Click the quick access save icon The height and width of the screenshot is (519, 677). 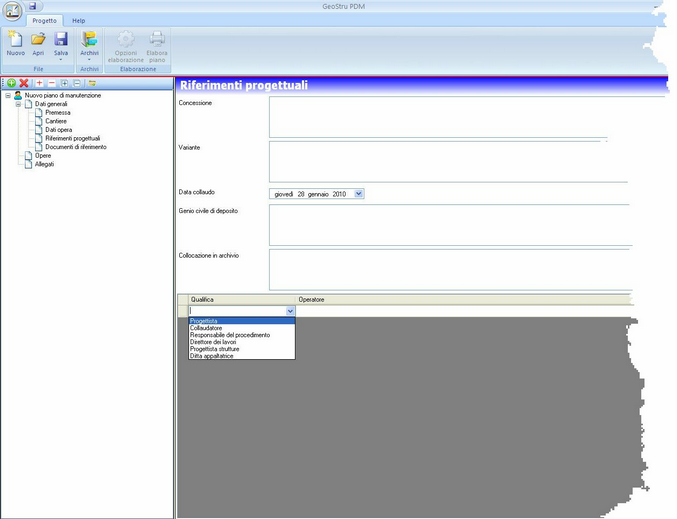32,6
